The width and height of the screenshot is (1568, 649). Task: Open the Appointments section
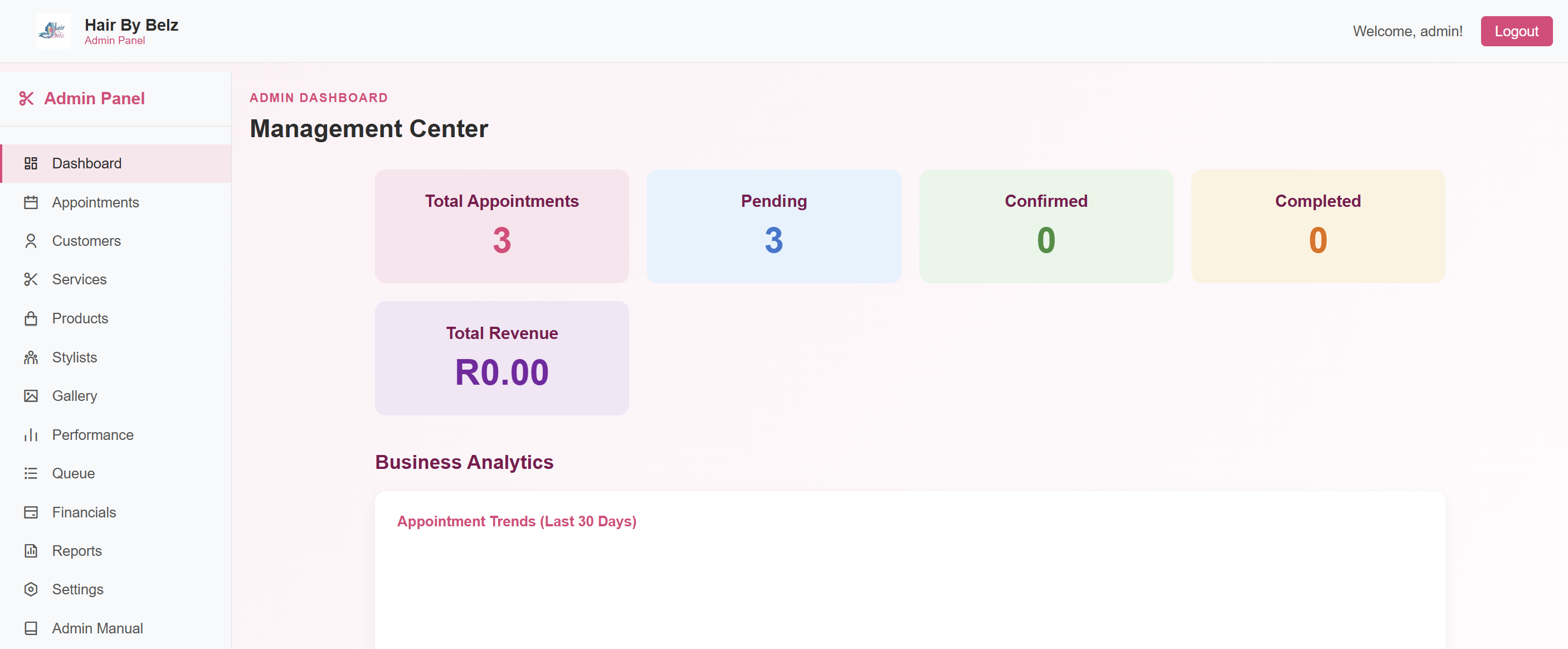[95, 202]
